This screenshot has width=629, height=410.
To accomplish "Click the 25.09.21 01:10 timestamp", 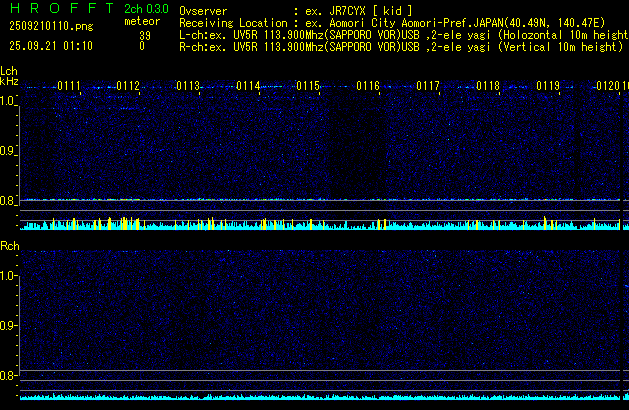I will click(50, 46).
